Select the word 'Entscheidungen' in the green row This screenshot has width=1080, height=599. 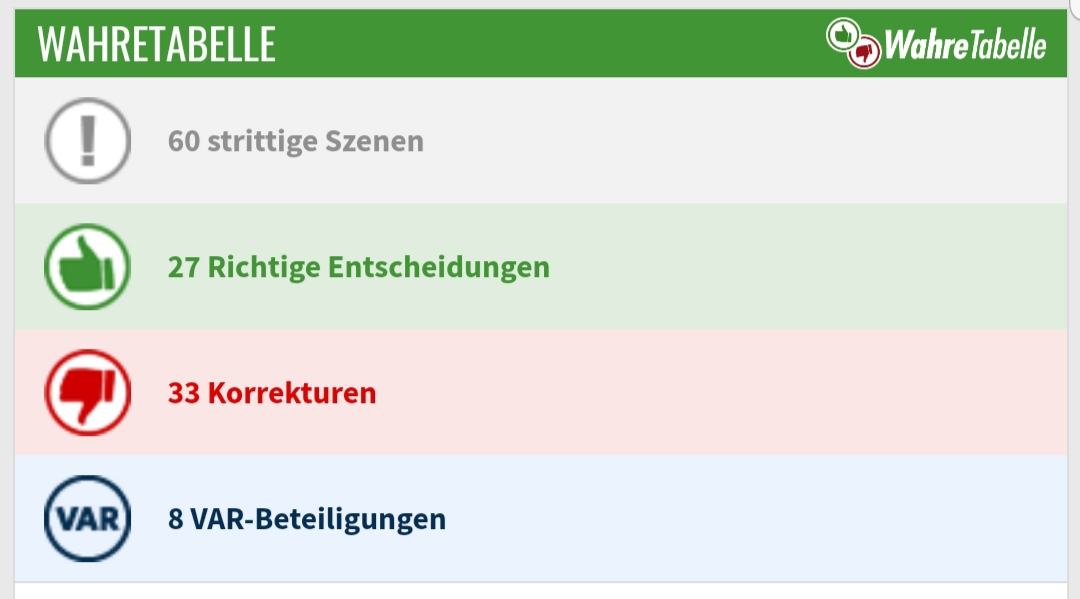click(439, 267)
